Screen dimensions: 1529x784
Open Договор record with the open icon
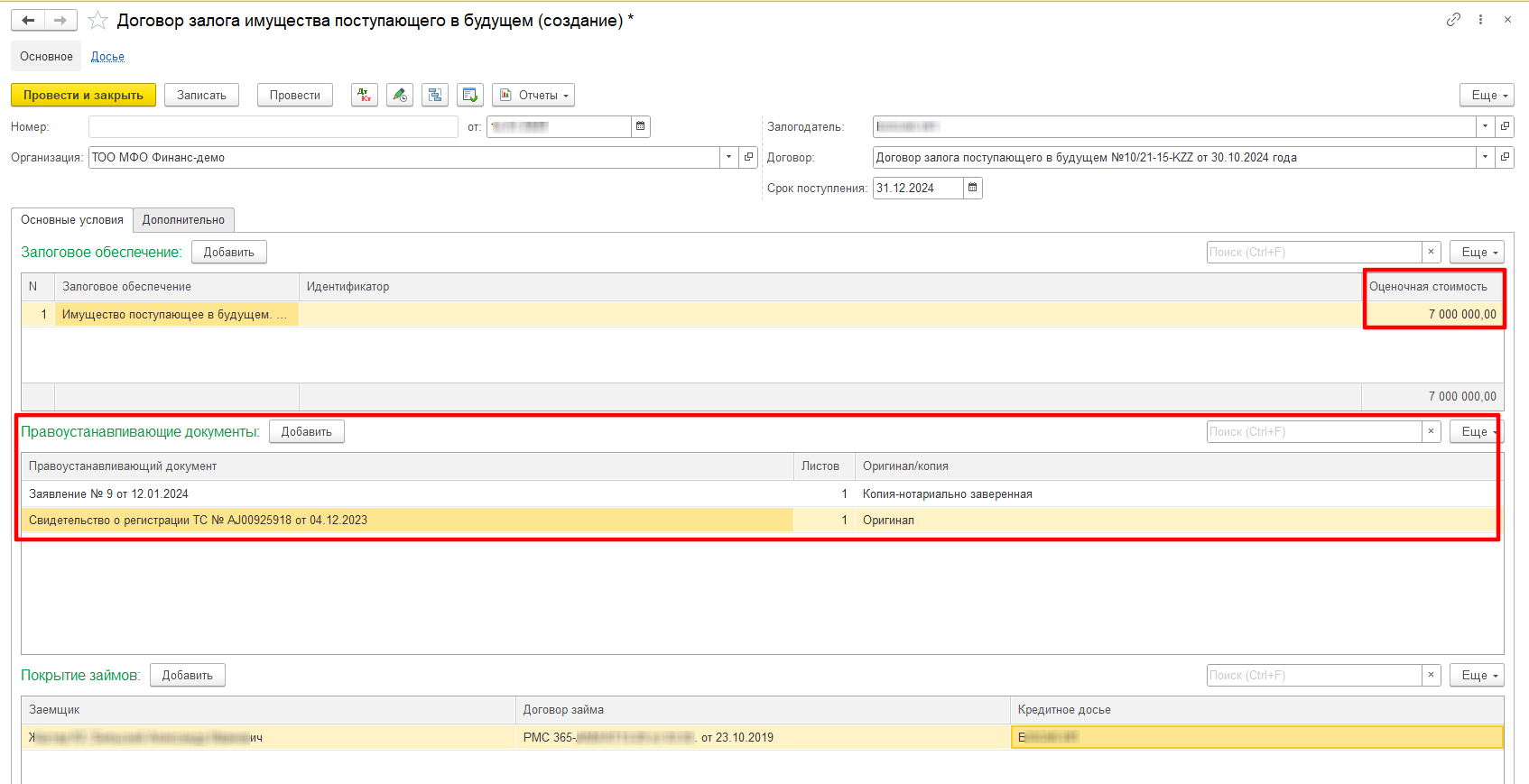click(x=1505, y=157)
